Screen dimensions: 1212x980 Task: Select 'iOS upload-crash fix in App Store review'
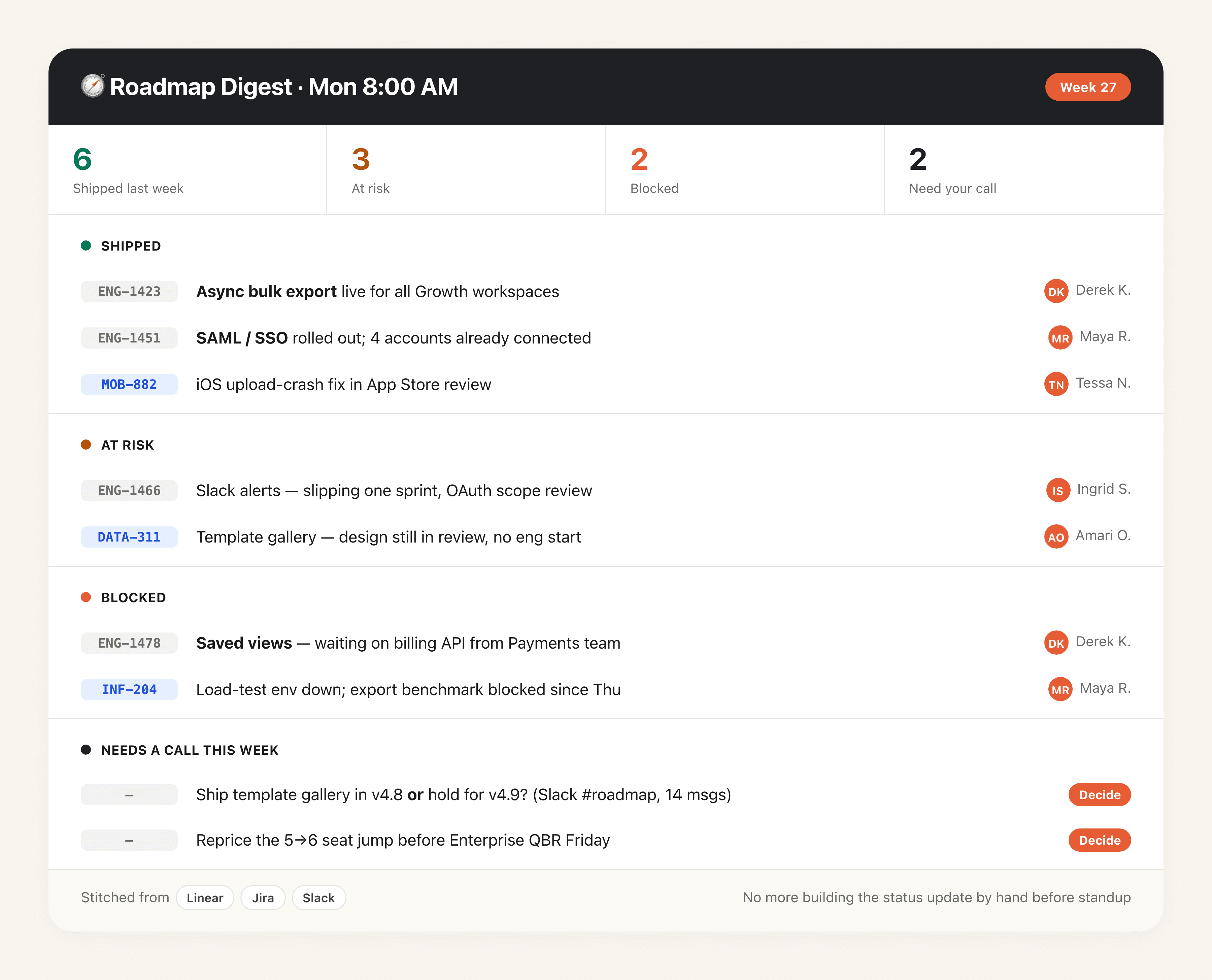coord(344,385)
